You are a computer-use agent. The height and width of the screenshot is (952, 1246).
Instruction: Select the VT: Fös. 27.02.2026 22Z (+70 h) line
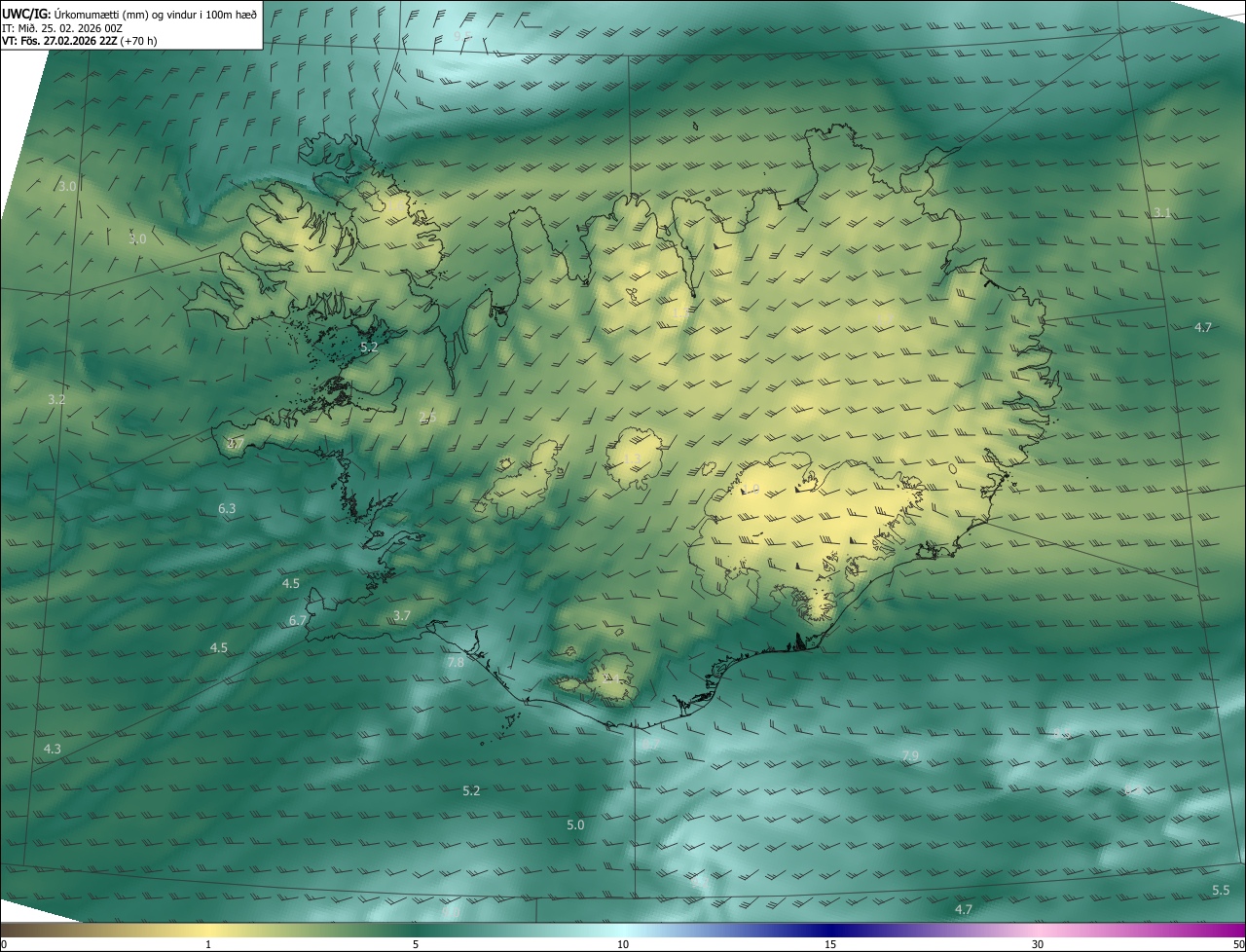click(x=79, y=41)
